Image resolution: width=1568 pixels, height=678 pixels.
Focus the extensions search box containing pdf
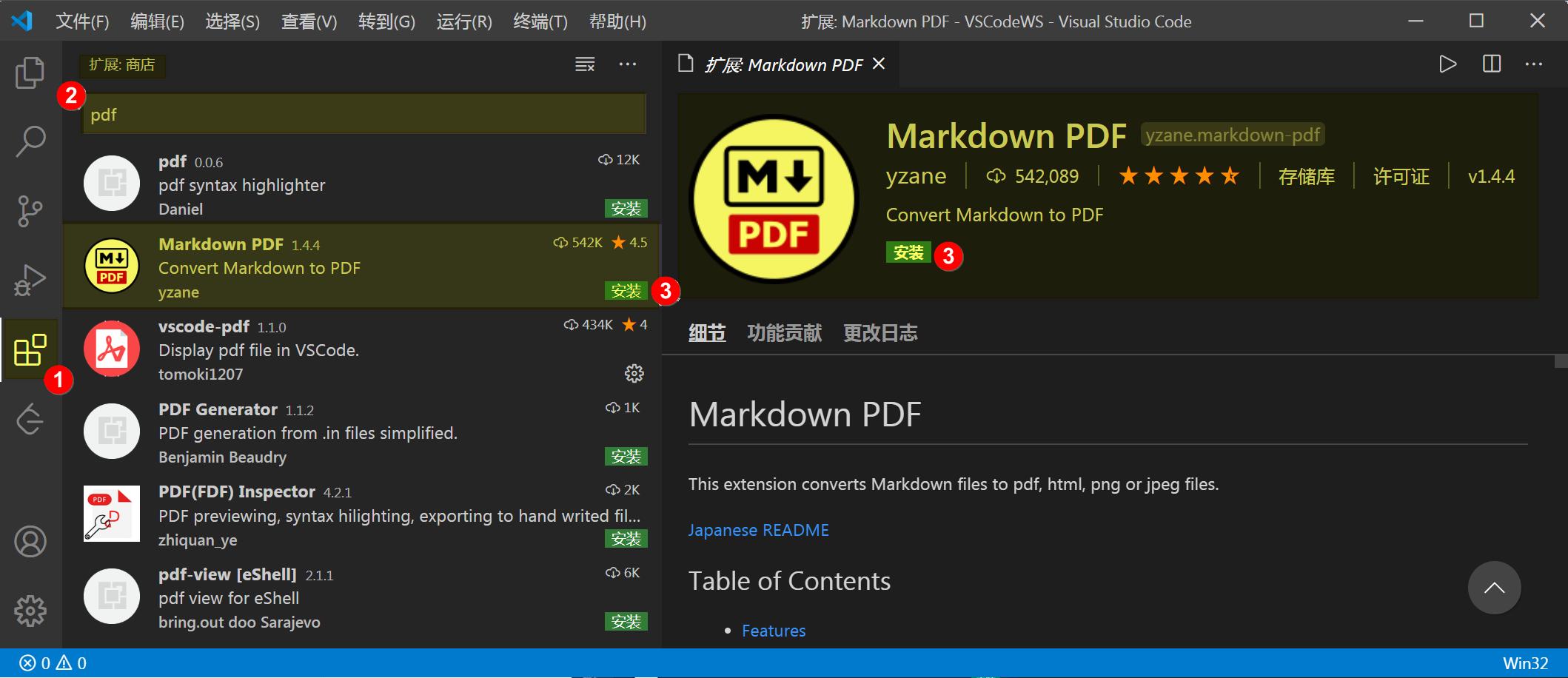[363, 115]
